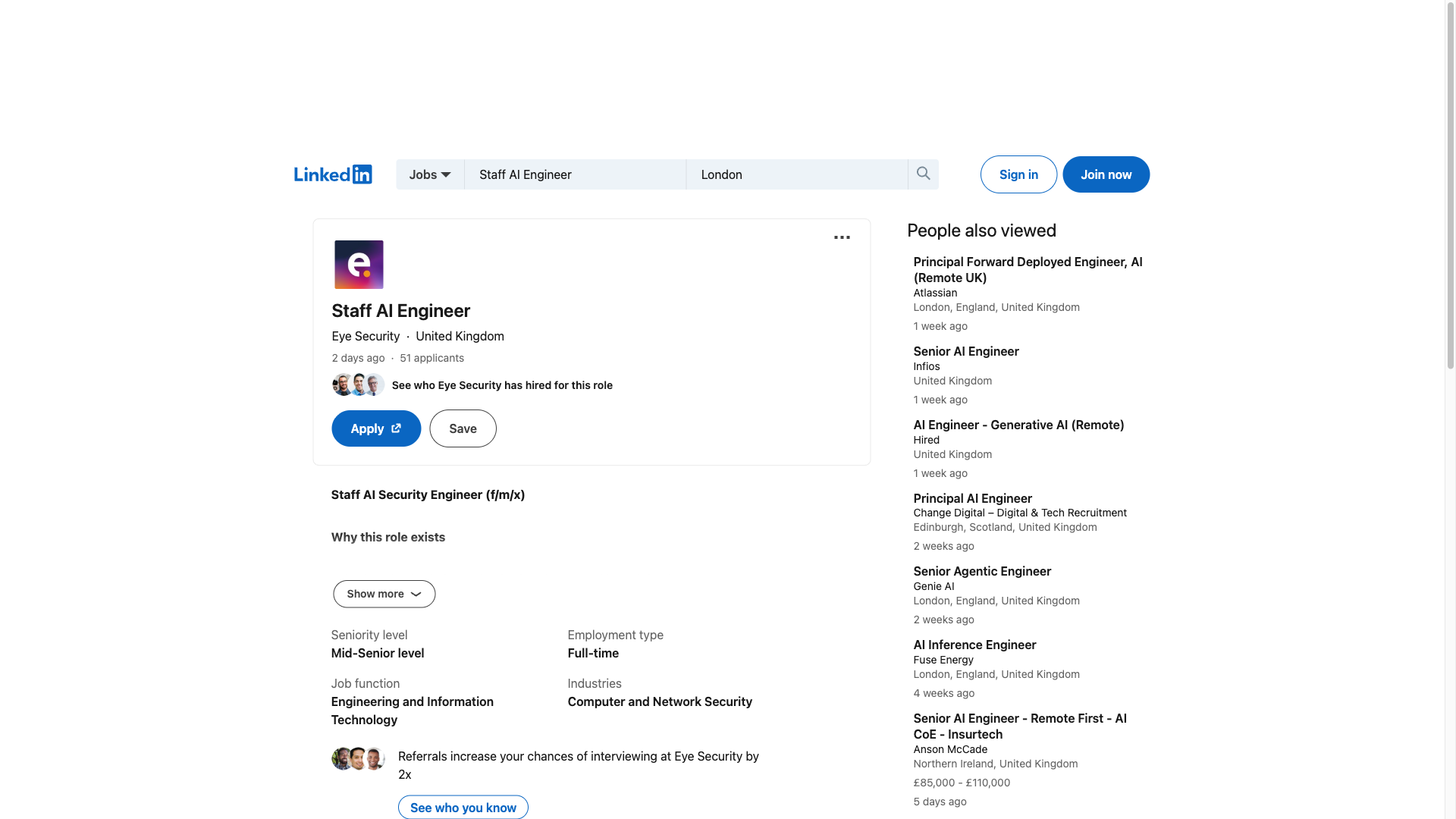The height and width of the screenshot is (819, 1456).
Task: Click See who you know button
Action: pyautogui.click(x=463, y=807)
